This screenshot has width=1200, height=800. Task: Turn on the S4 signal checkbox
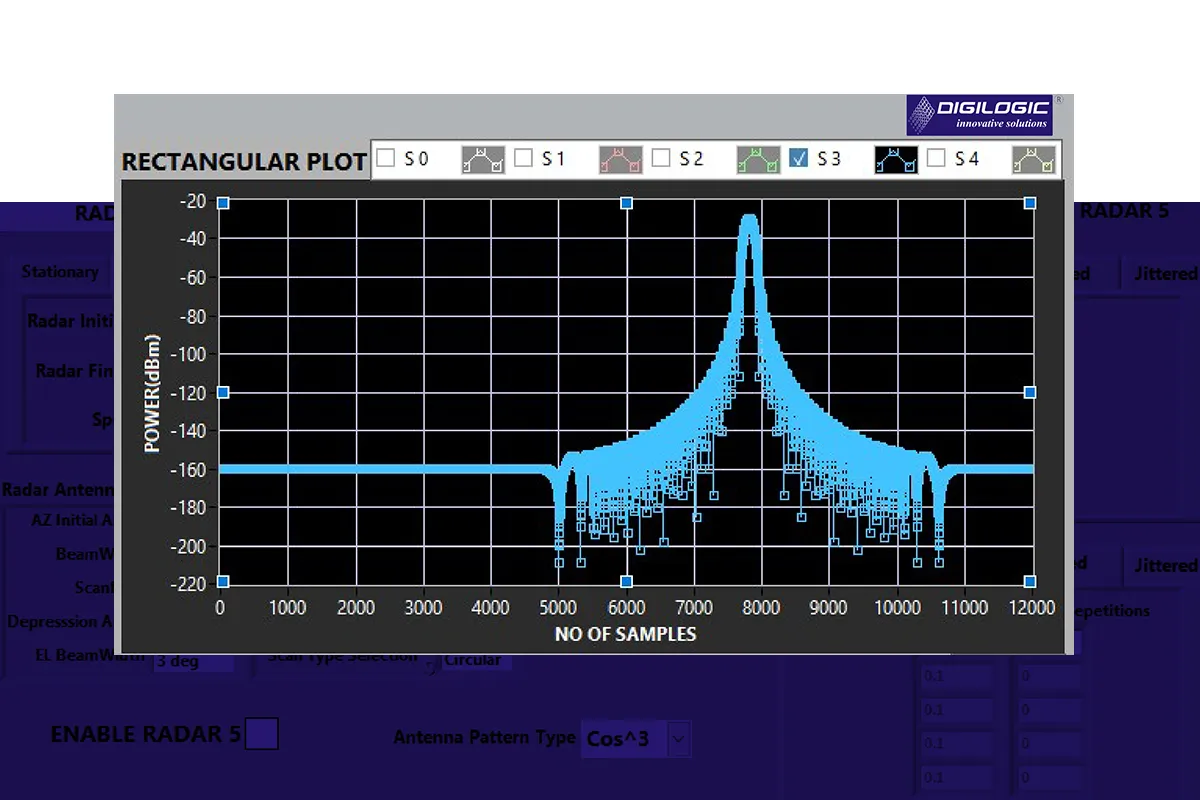point(936,158)
